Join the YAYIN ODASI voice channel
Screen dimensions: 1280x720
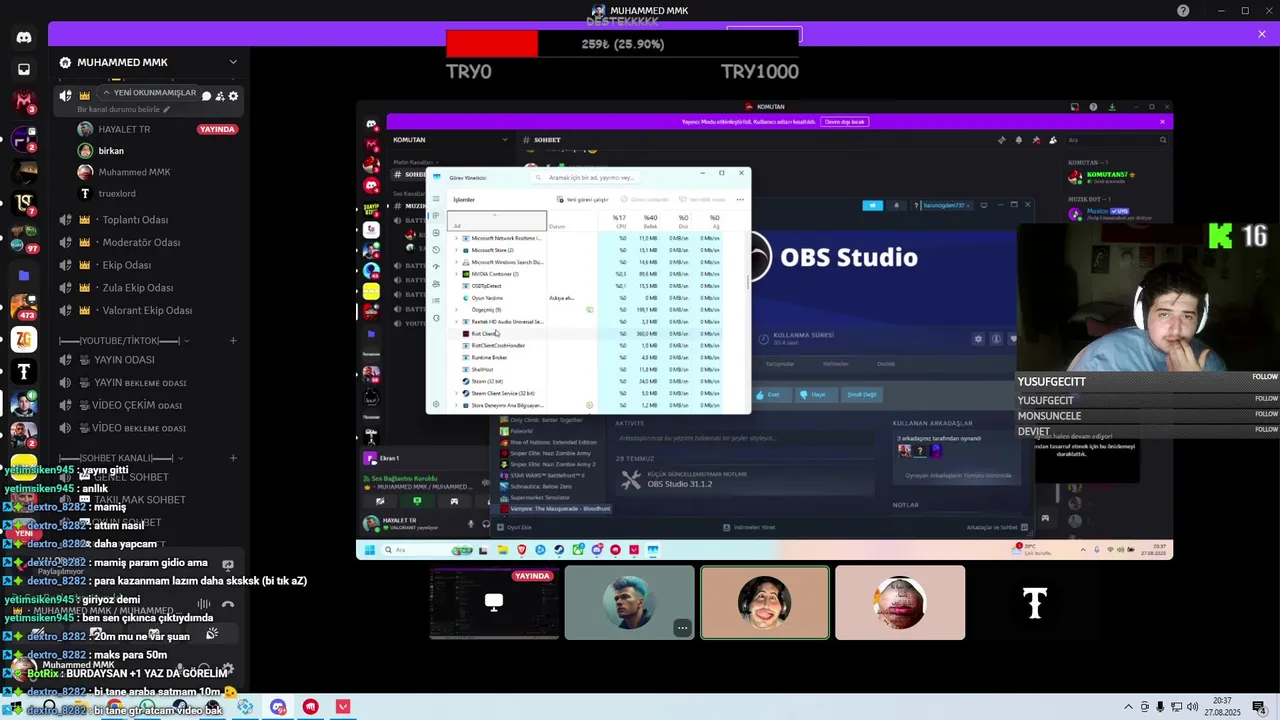tap(148, 360)
